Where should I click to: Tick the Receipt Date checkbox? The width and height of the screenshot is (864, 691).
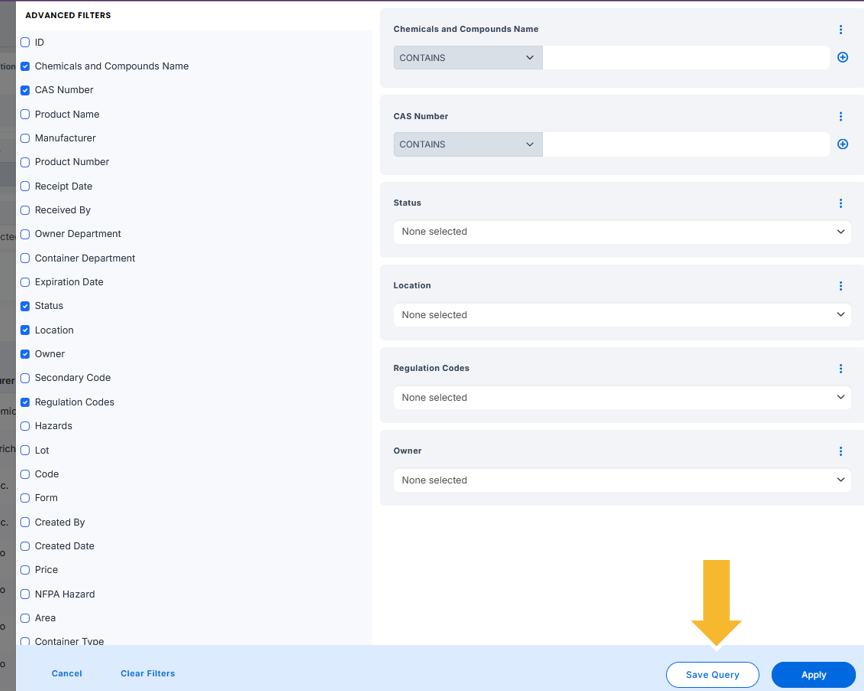pos(25,186)
